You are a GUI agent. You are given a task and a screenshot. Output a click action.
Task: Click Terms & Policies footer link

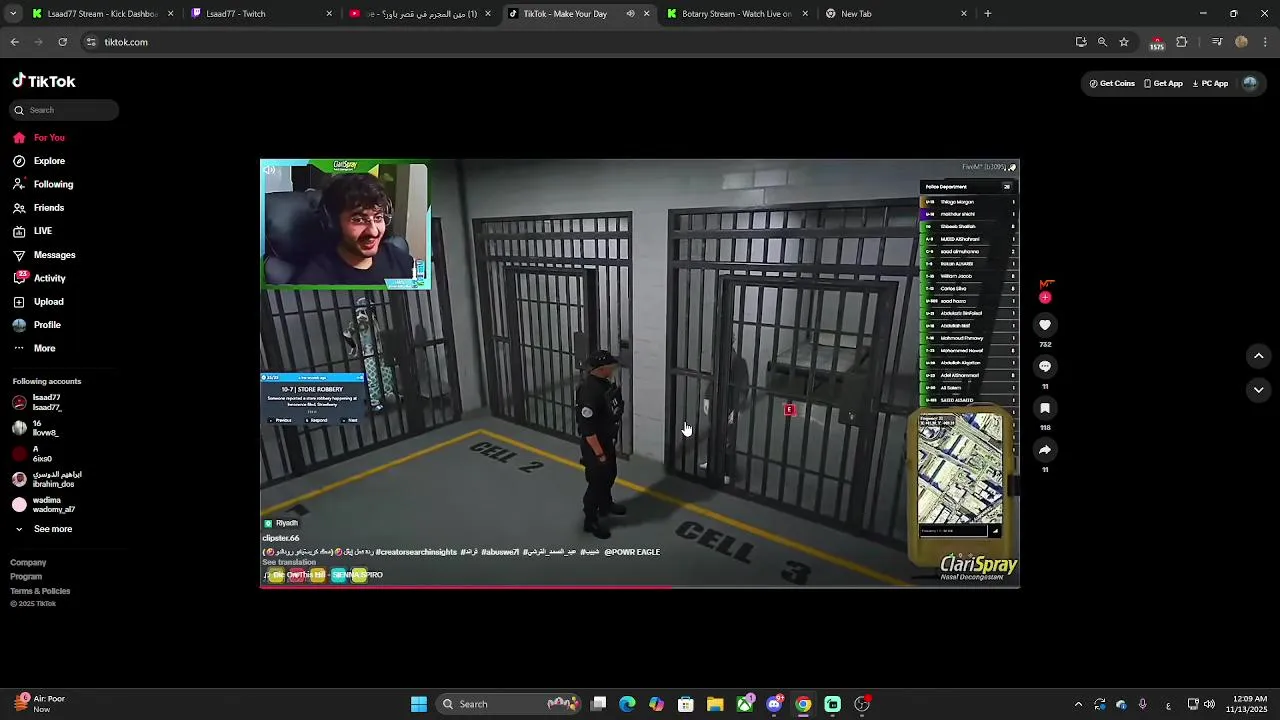pos(40,591)
